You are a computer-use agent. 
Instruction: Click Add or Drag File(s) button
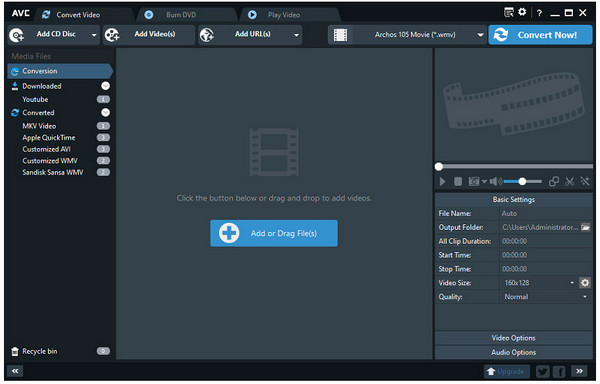274,233
